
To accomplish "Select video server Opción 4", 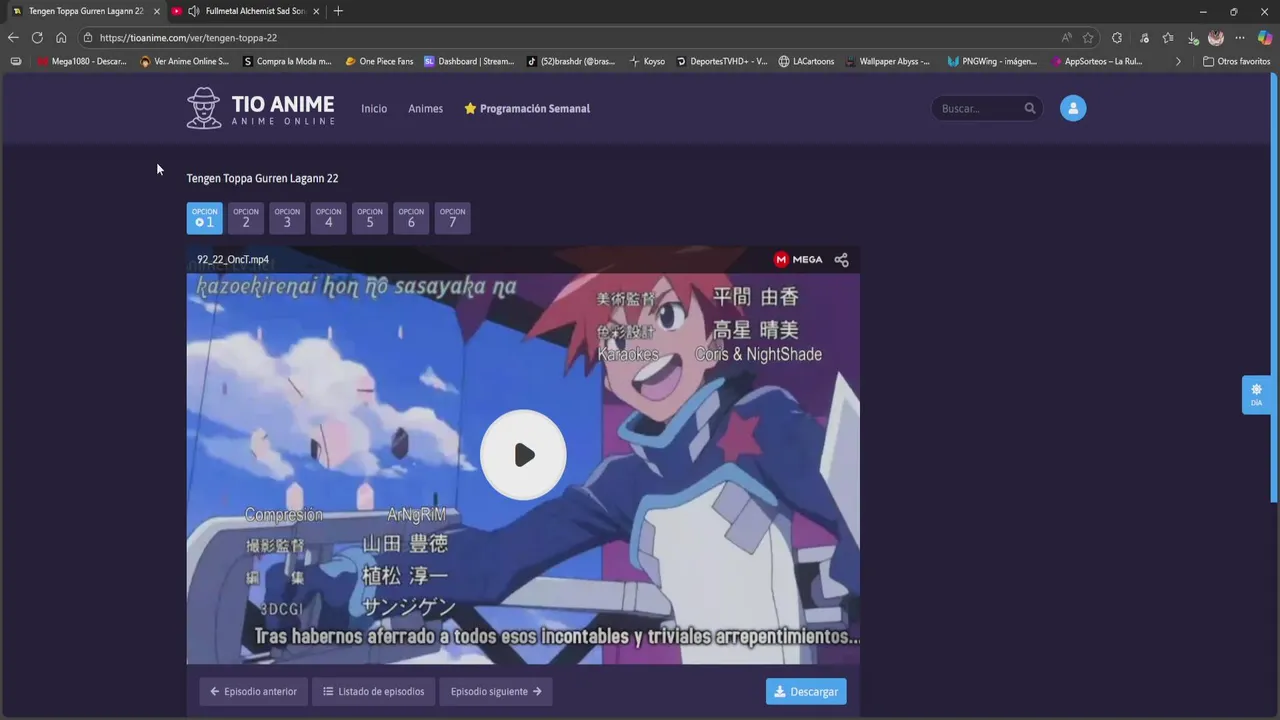I will point(328,218).
